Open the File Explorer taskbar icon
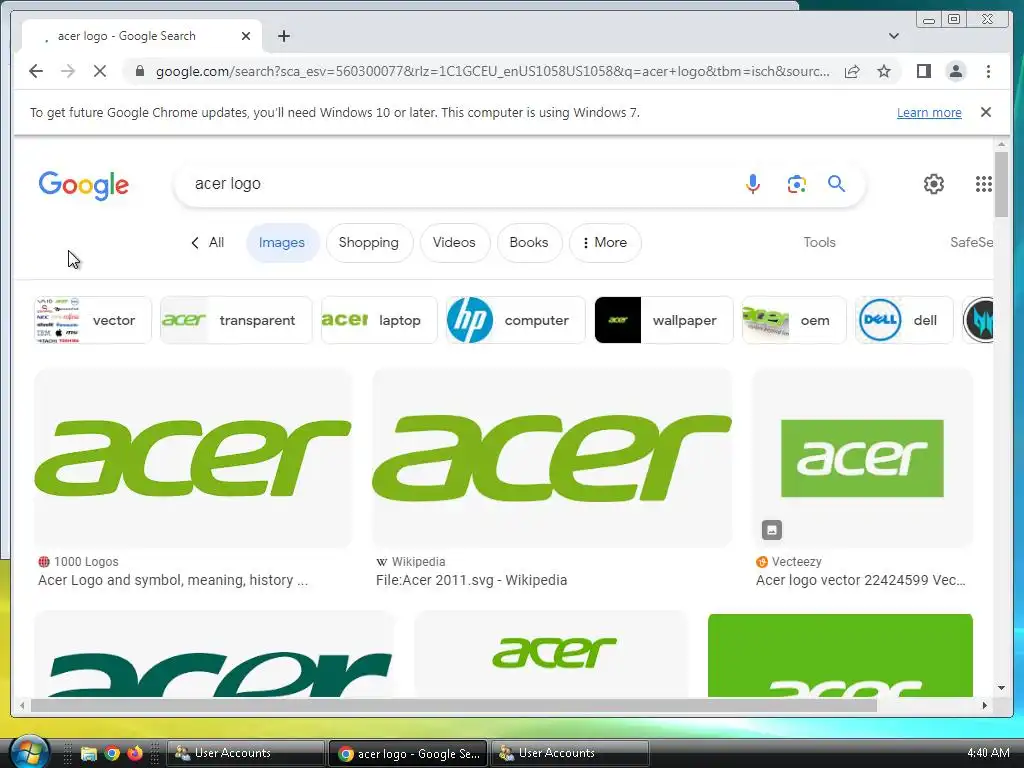This screenshot has width=1024, height=768. click(x=88, y=754)
